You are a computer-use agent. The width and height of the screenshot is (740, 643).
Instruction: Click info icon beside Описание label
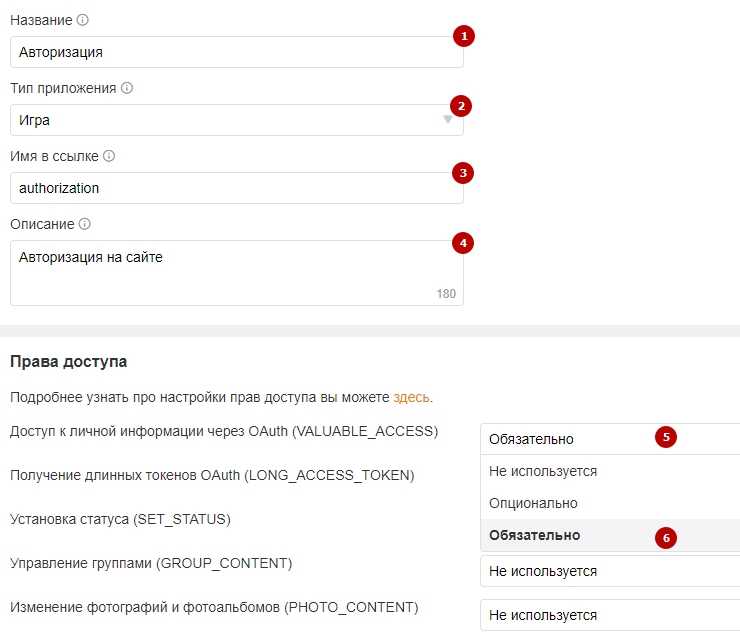pos(85,224)
